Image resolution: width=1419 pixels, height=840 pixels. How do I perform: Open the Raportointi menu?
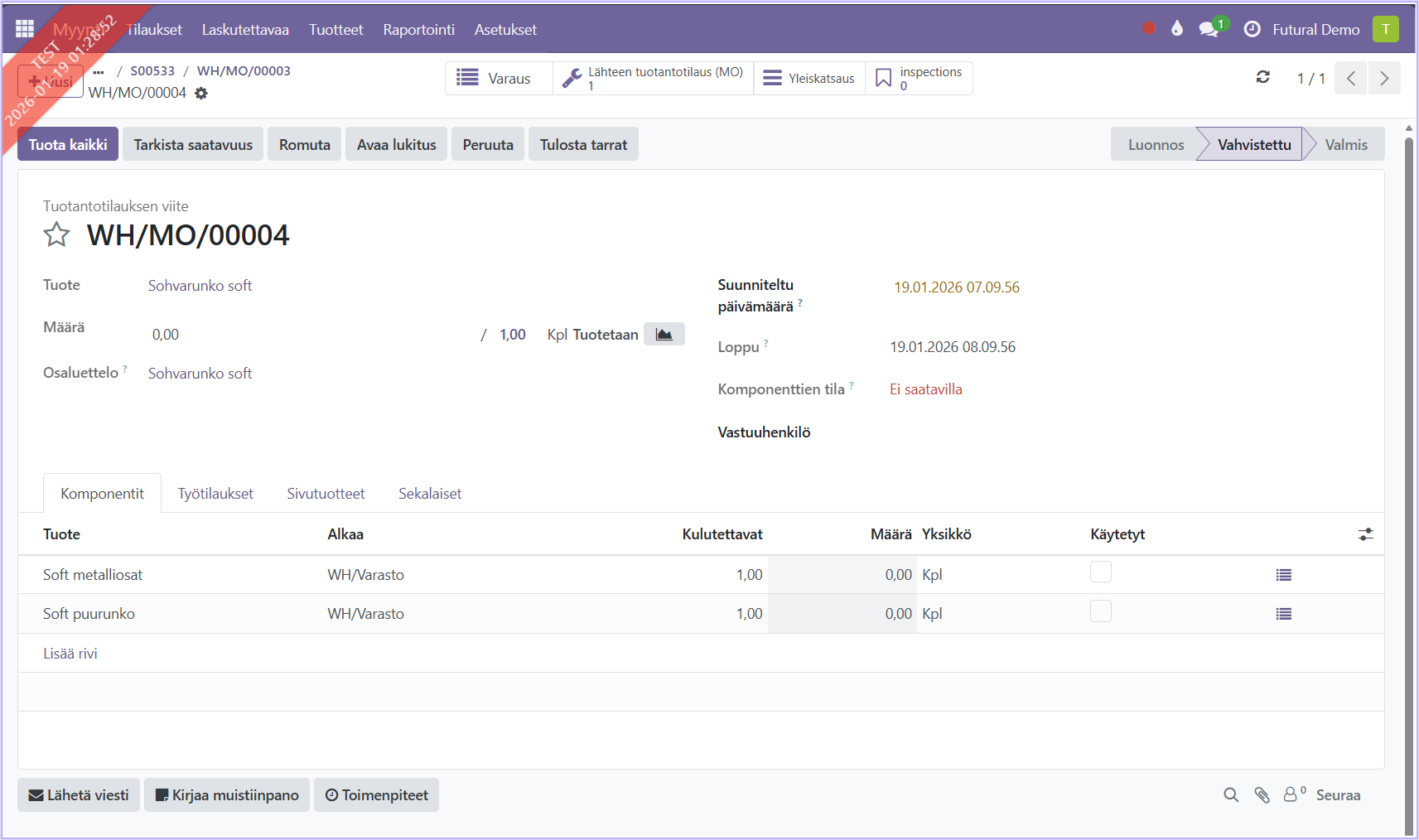point(418,30)
